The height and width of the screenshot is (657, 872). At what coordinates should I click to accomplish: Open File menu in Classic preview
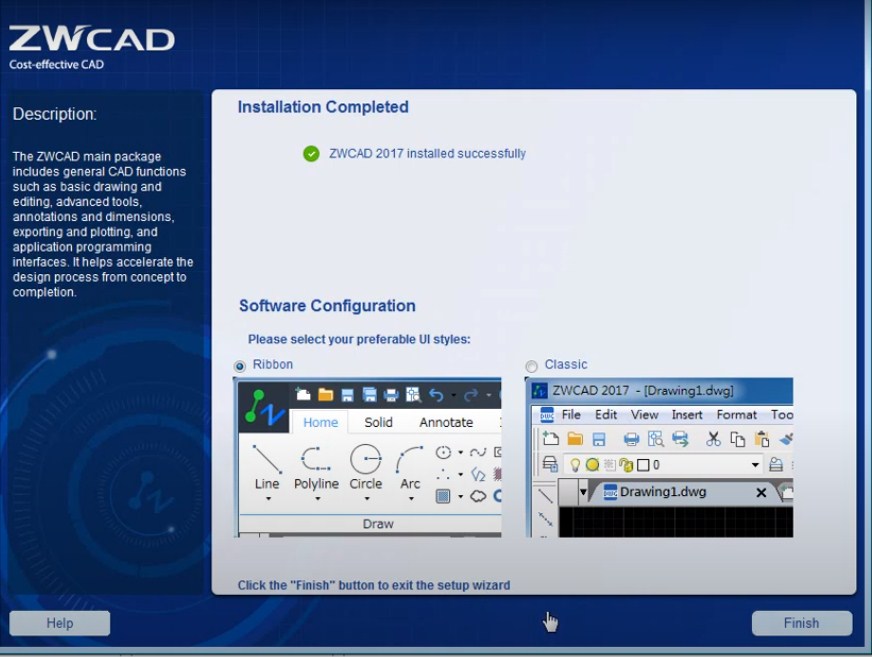coord(571,415)
